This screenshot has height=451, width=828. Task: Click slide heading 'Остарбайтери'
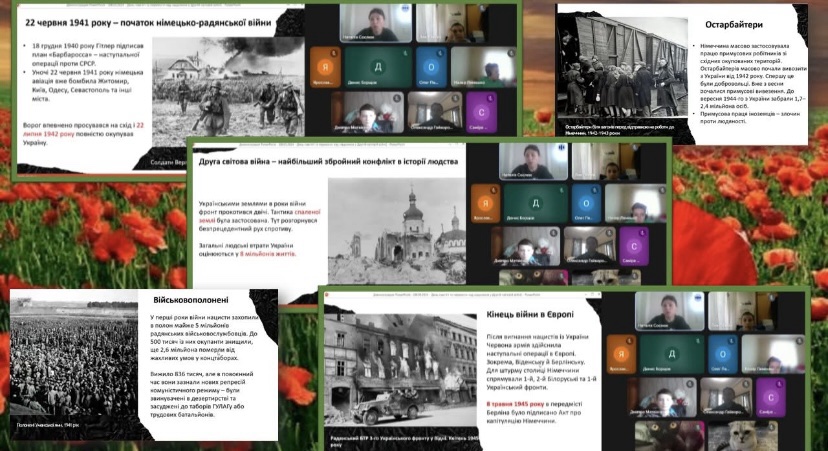click(x=733, y=24)
